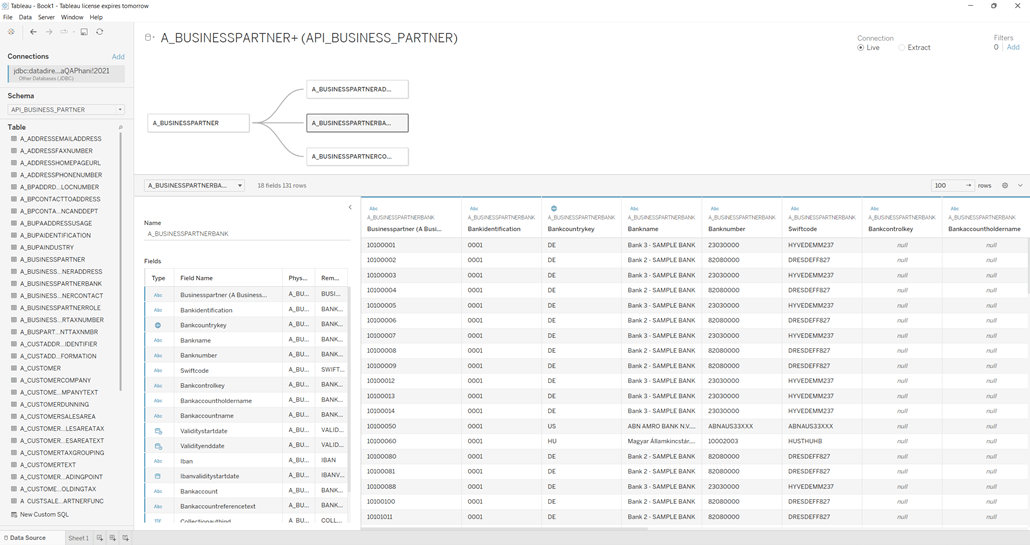This screenshot has height=545, width=1030.
Task: Click the Save icon in the toolbar
Action: click(x=84, y=32)
